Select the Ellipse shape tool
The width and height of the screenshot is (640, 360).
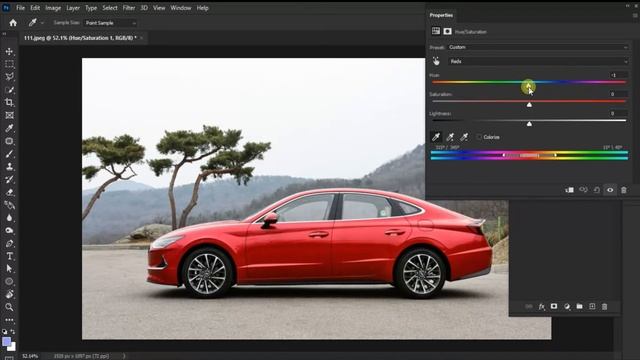pyautogui.click(x=9, y=282)
